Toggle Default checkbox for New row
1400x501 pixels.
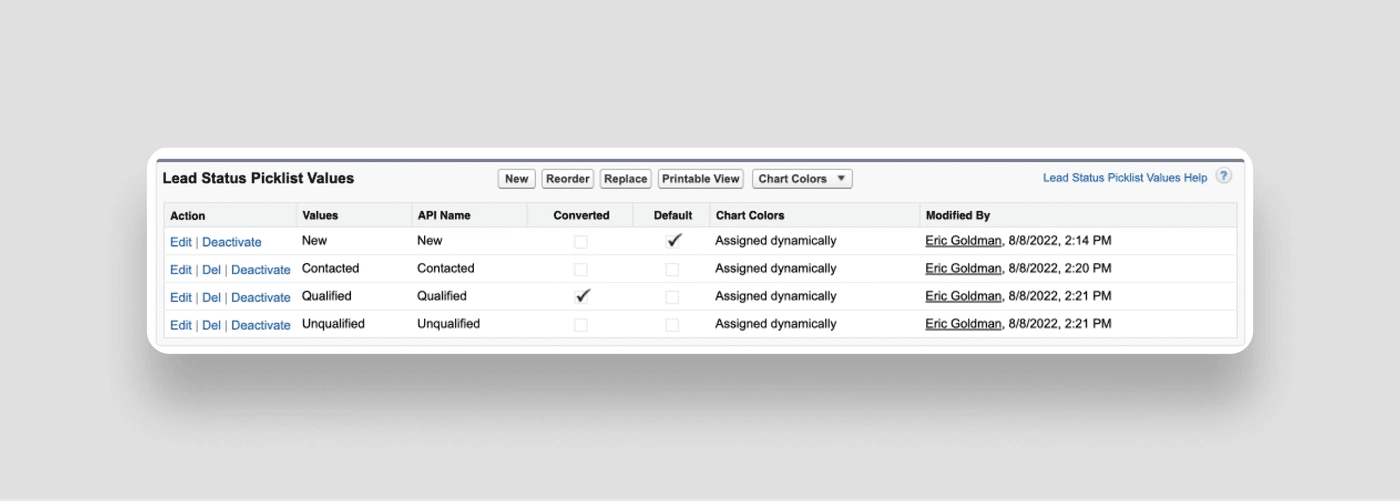point(673,241)
